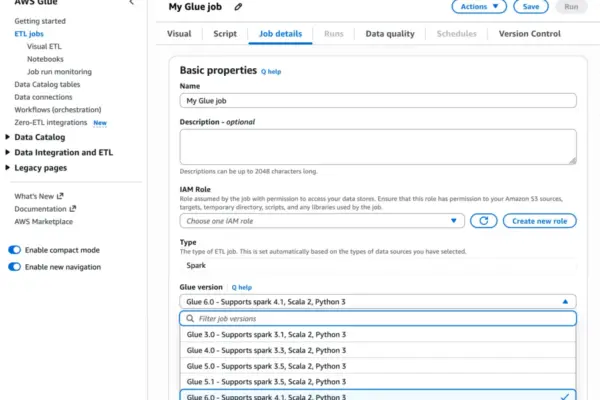Viewport: 600px width, 400px height.
Task: Collapse the AWS Glue sidebar with the chevron
Action: [x=132, y=2]
